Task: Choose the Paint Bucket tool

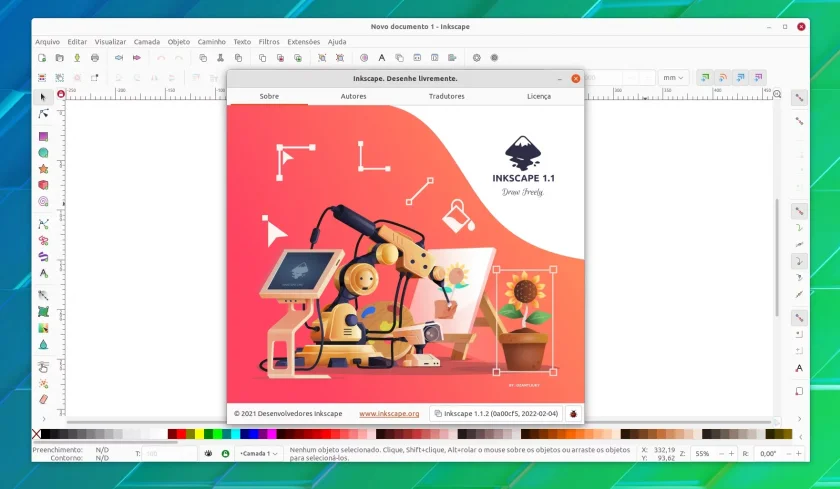Action: [43, 344]
